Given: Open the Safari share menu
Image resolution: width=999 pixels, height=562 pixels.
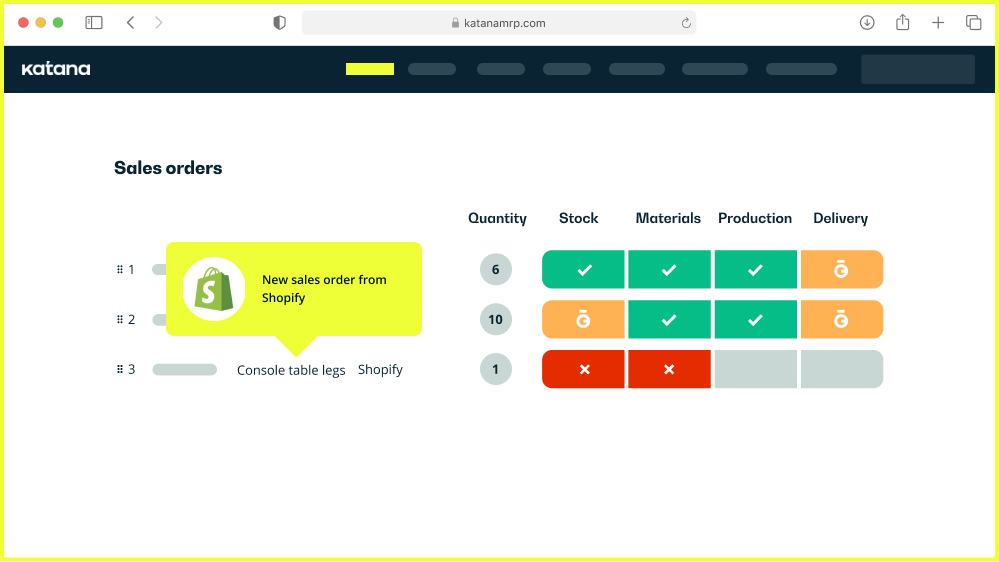Looking at the screenshot, I should pos(903,23).
